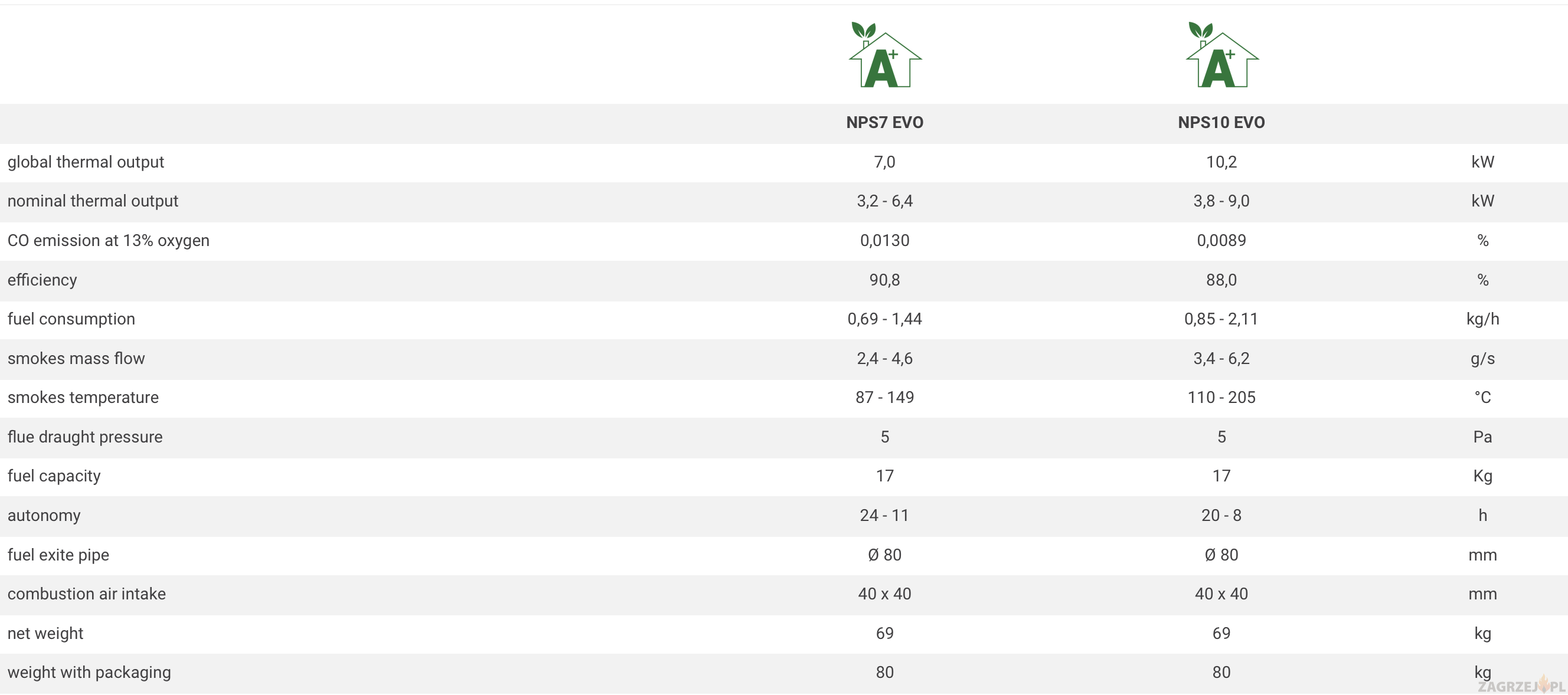Screen dimensions: 1568x695
Task: Click the 90,8 efficiency value for NPS7 EVO
Action: [884, 280]
